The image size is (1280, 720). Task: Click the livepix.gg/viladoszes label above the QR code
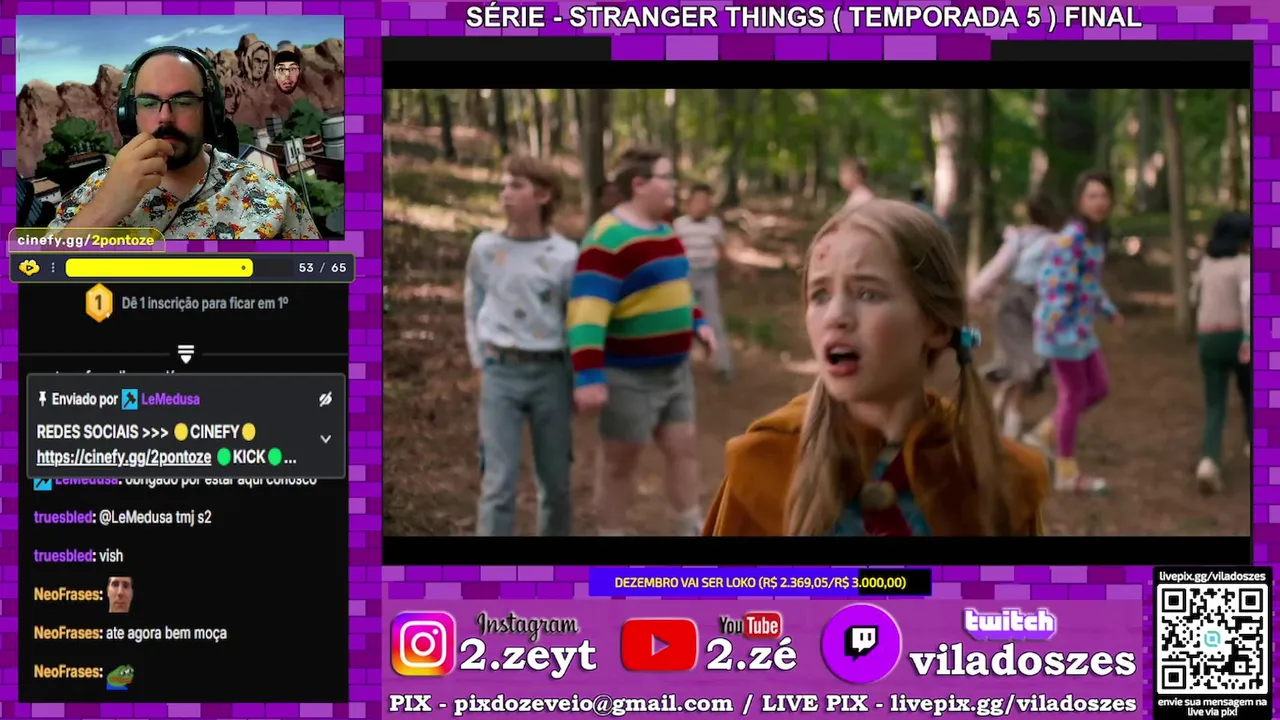pyautogui.click(x=1212, y=576)
